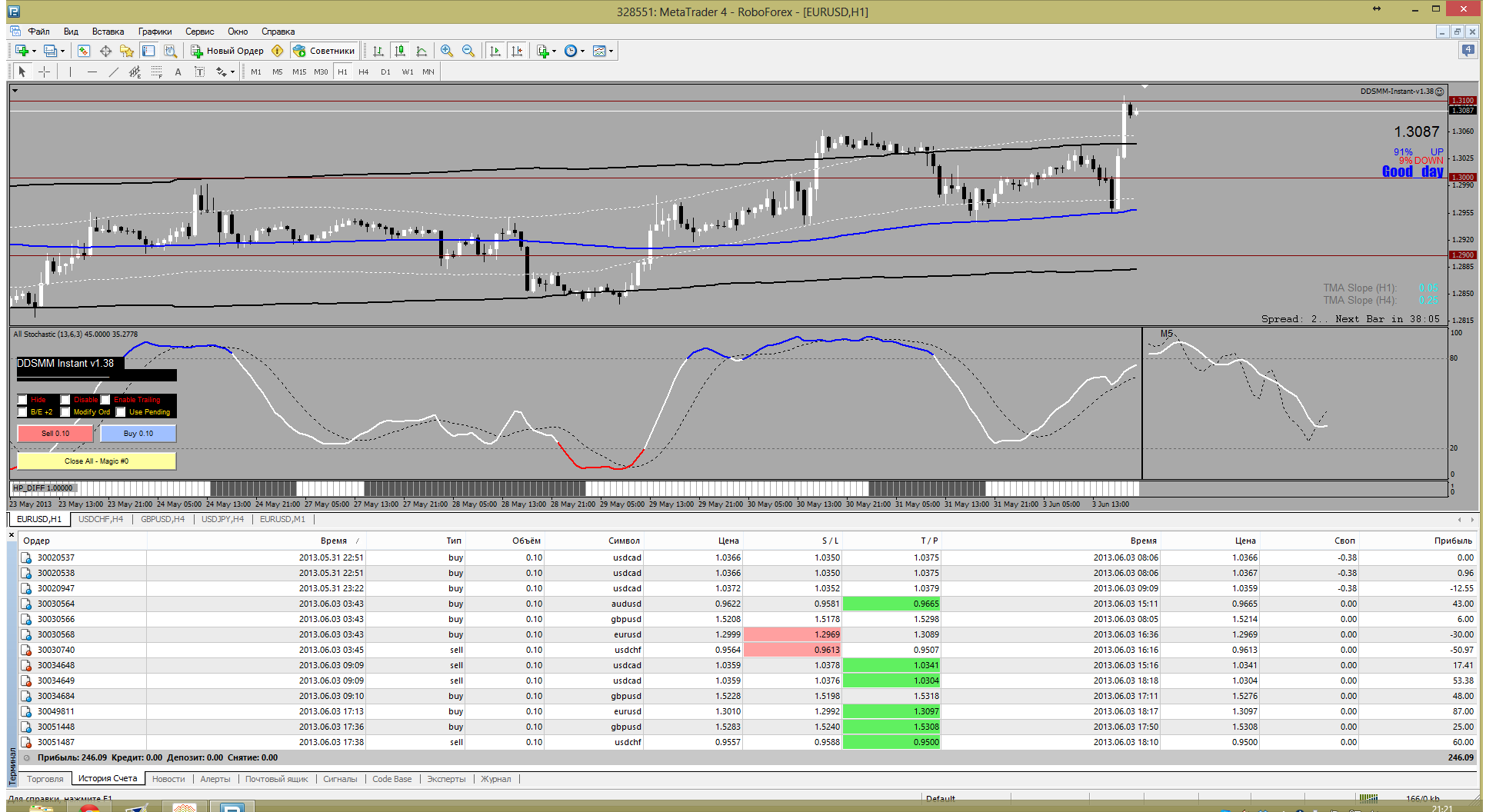Close the terminal panel with X
This screenshot has width=1486, height=812.
[x=12, y=534]
